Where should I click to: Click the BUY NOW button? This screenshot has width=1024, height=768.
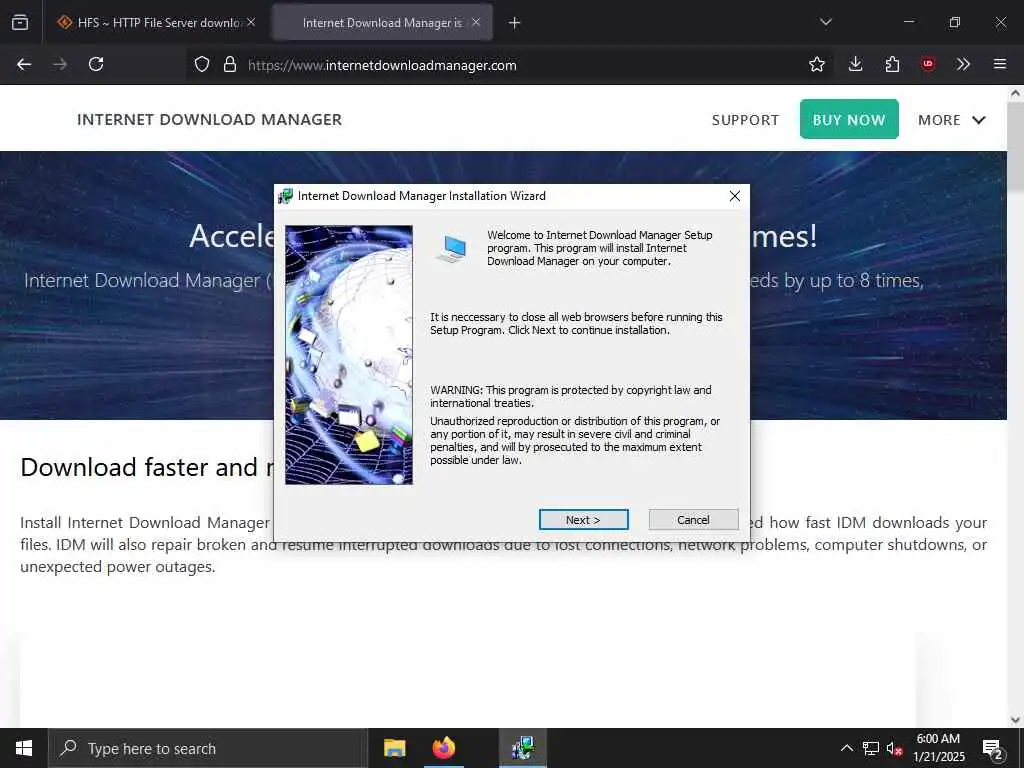(849, 120)
